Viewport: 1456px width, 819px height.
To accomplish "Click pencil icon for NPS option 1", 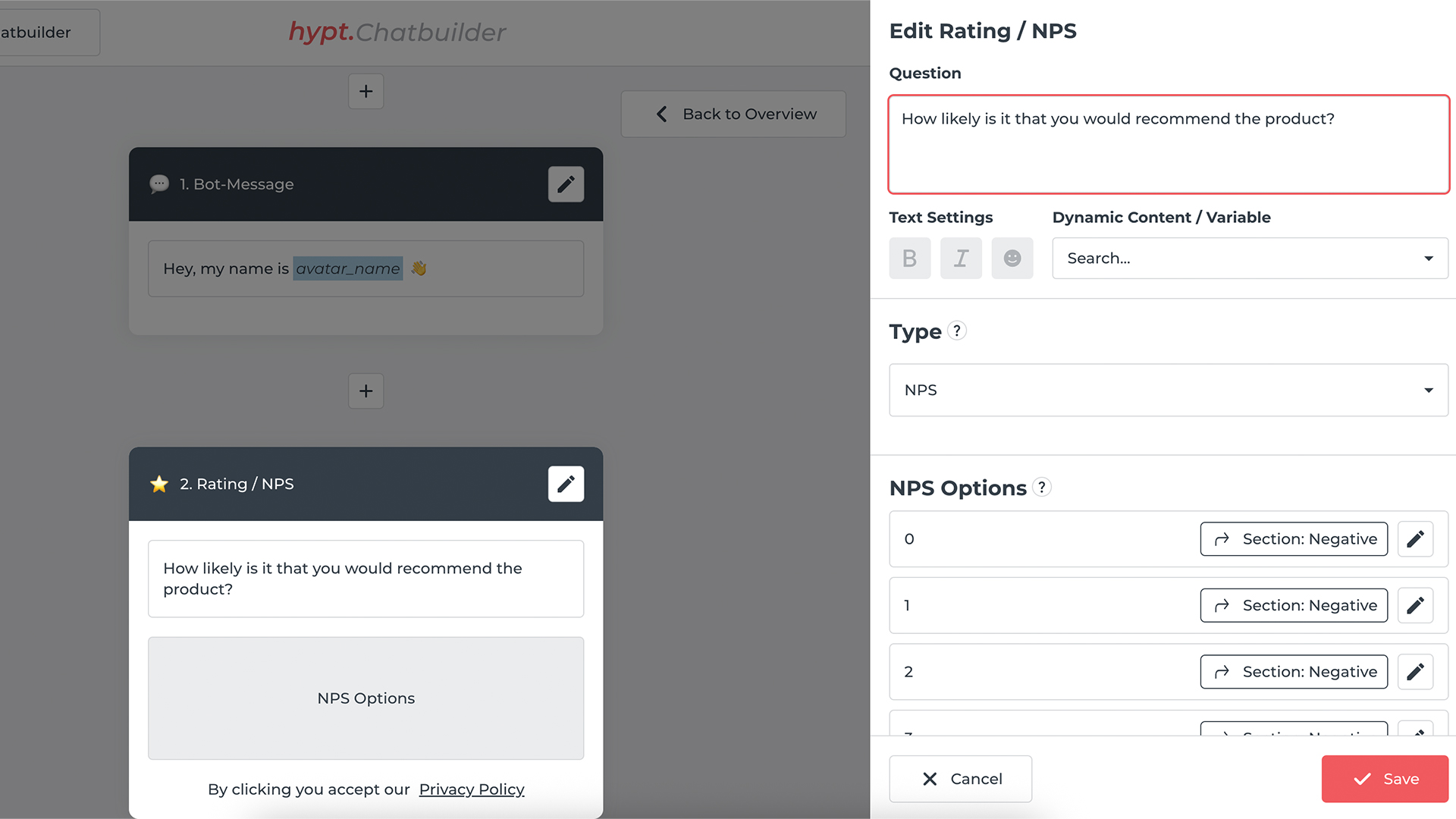I will pyautogui.click(x=1414, y=605).
